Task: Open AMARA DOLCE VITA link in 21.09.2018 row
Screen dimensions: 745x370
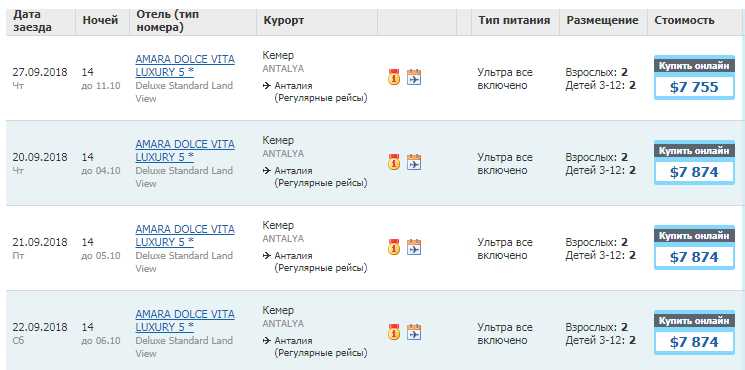Action: (185, 236)
